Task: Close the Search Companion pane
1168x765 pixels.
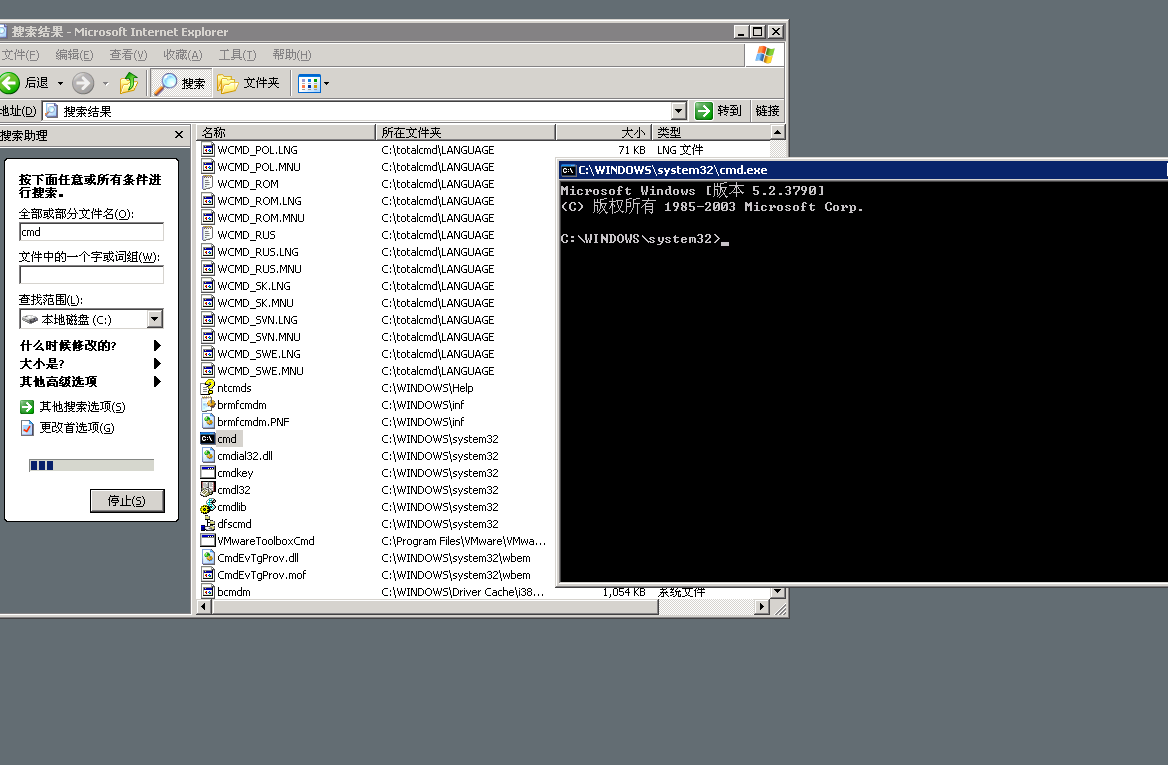Action: [x=179, y=135]
